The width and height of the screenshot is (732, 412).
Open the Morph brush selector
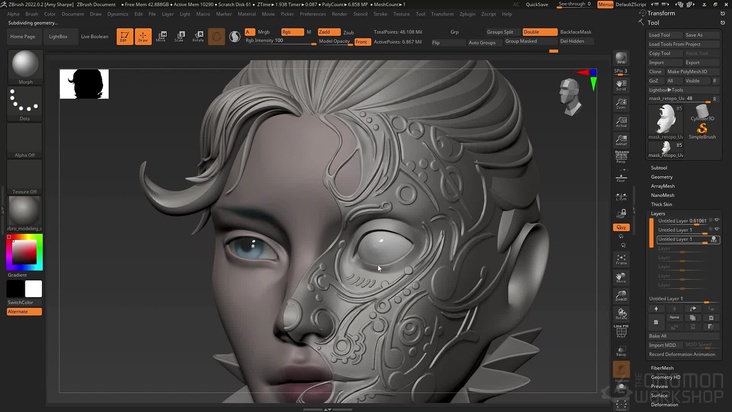25,67
